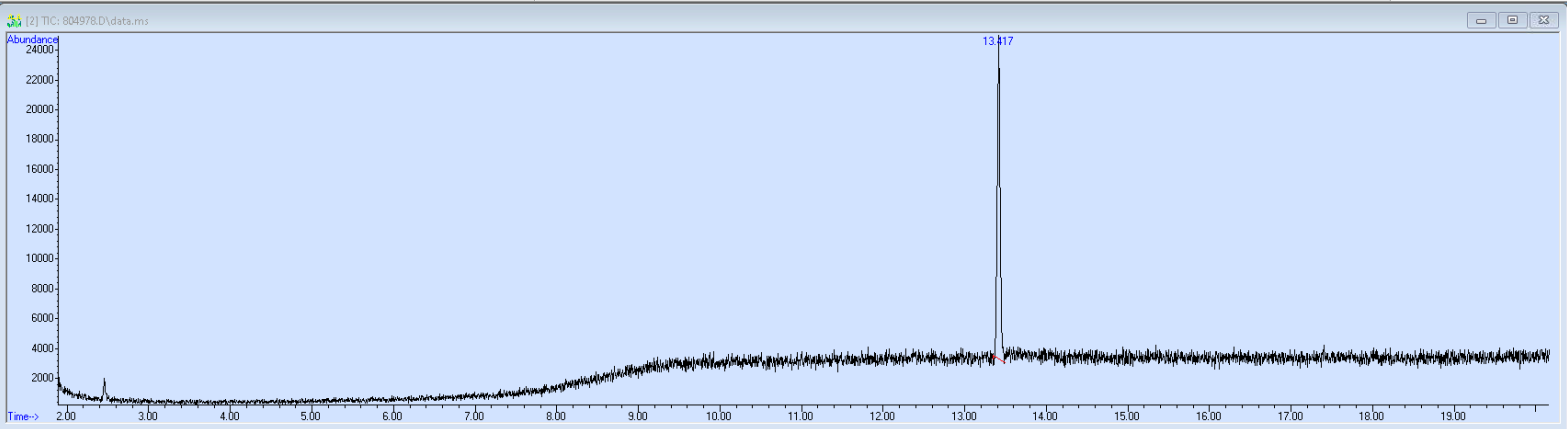Click the 11.00 time axis label
Screen dimensions: 1567x429
(x=800, y=415)
